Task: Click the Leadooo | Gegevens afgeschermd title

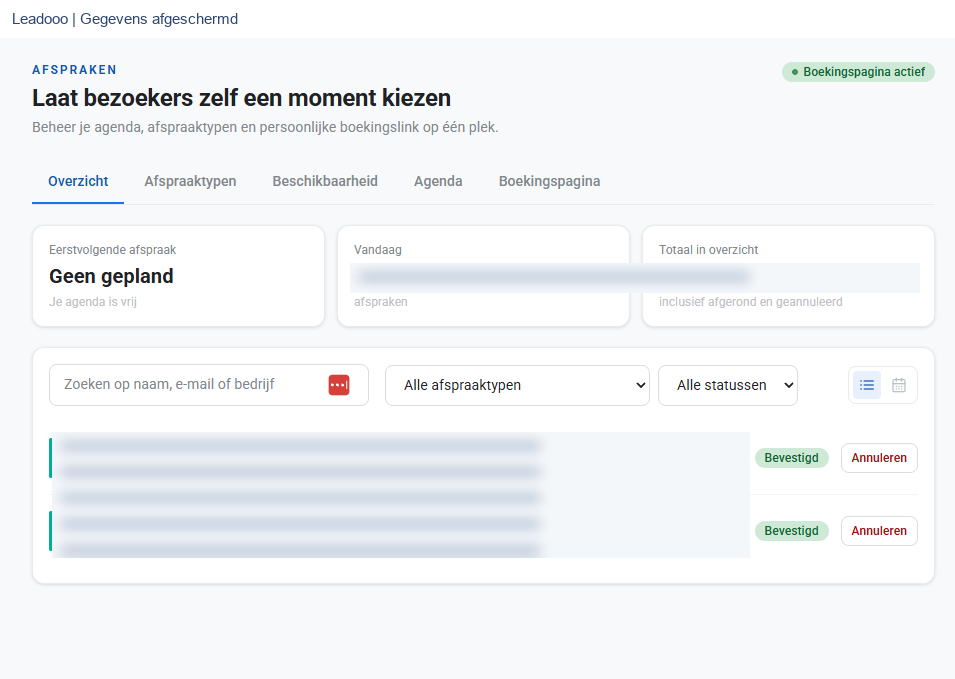Action: click(125, 19)
